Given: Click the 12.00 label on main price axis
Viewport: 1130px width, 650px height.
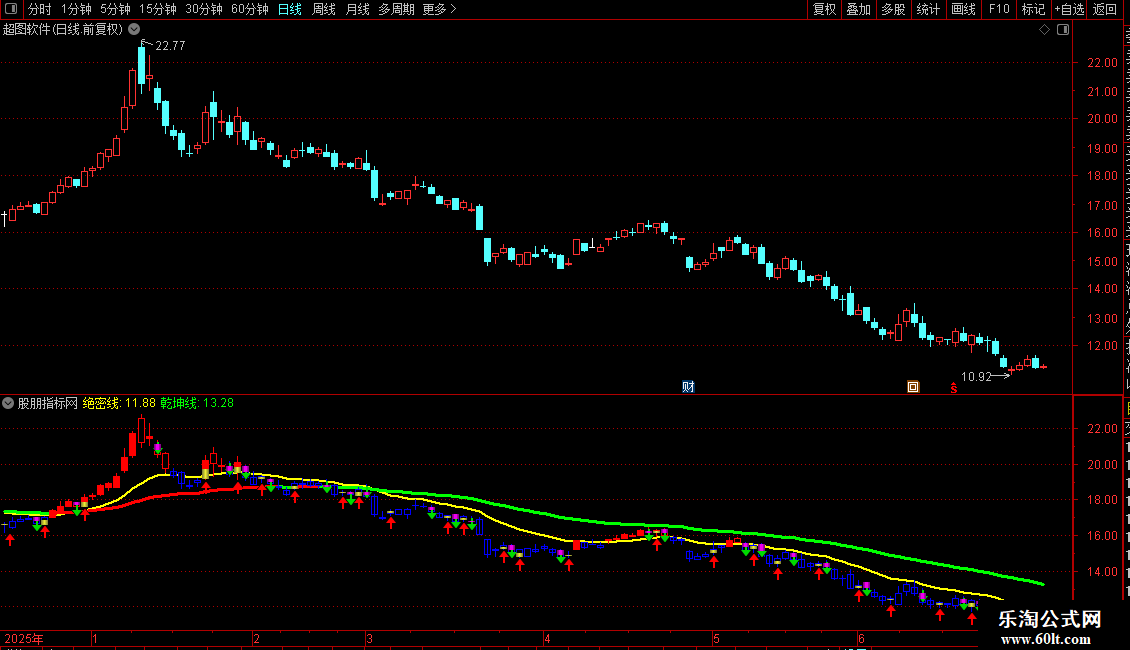Looking at the screenshot, I should click(1103, 346).
